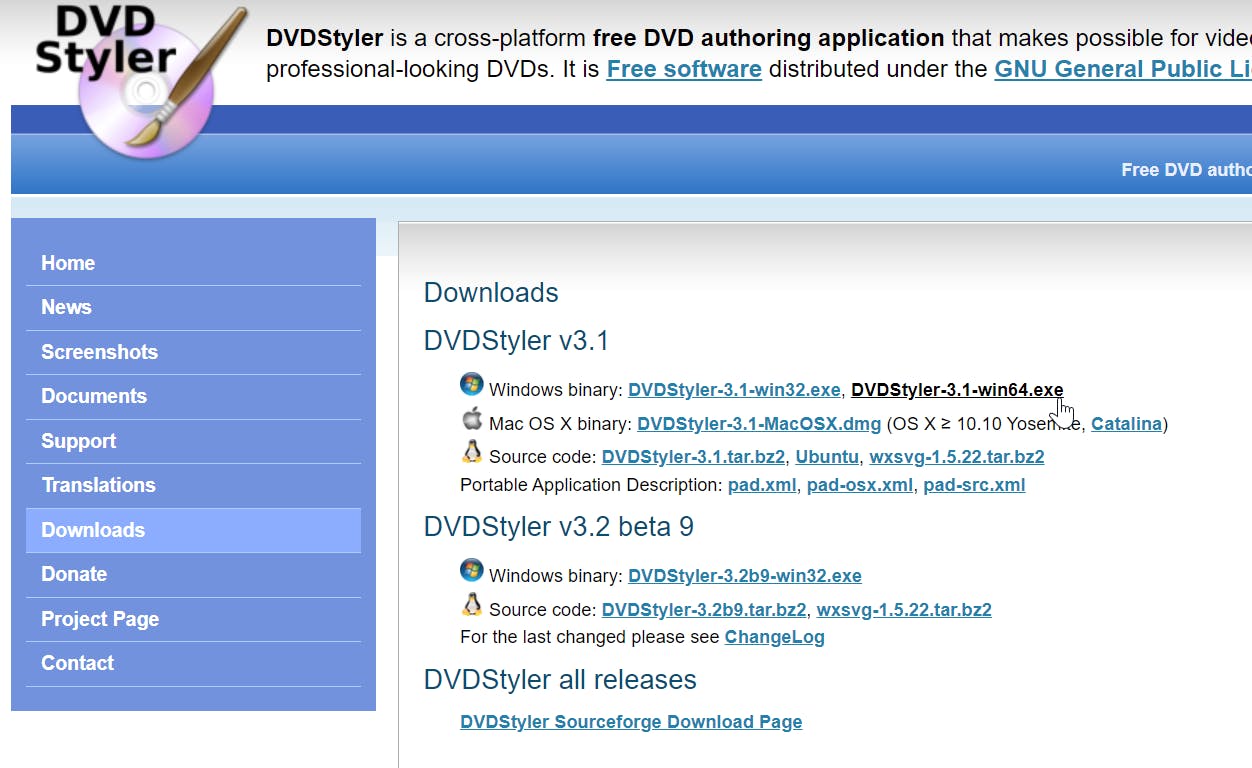
Task: Download DVDStyler-3.1-win64.exe
Action: coord(957,390)
